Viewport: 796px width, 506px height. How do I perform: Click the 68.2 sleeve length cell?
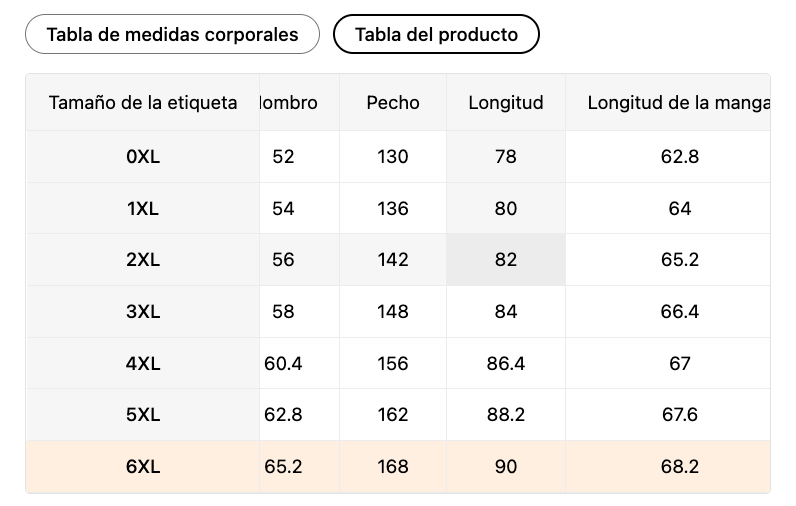(680, 467)
